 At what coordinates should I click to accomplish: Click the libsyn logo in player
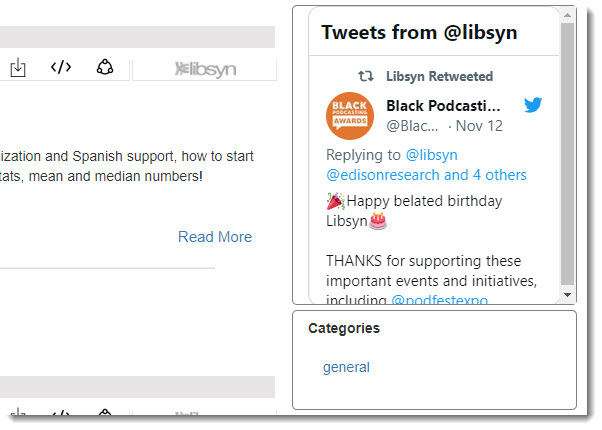pos(205,69)
